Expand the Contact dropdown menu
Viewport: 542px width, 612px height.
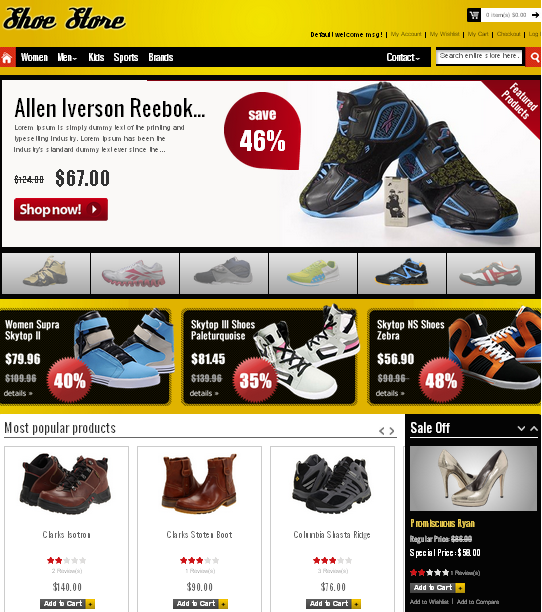(403, 57)
